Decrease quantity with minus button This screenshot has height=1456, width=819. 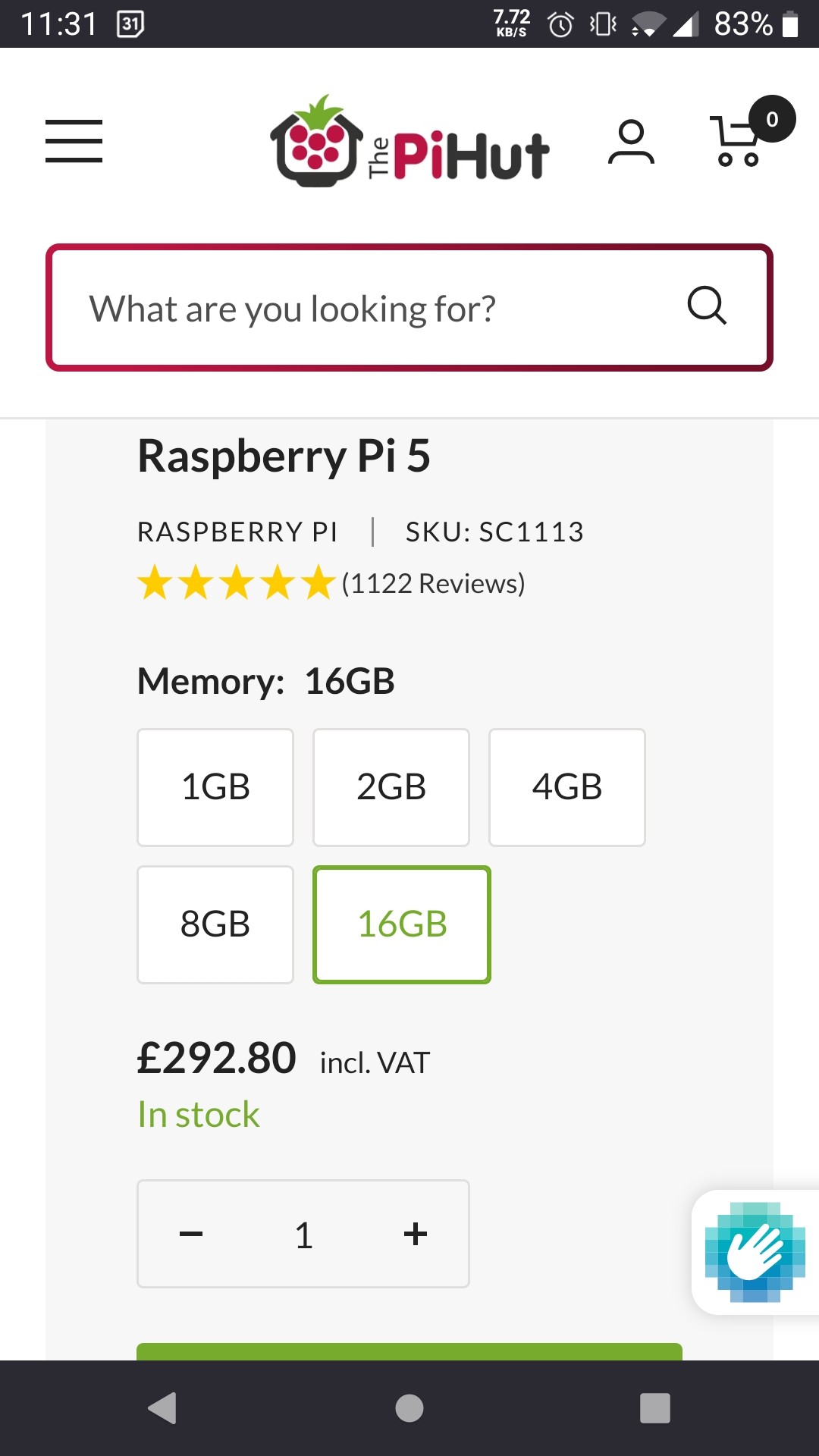[x=191, y=1235]
